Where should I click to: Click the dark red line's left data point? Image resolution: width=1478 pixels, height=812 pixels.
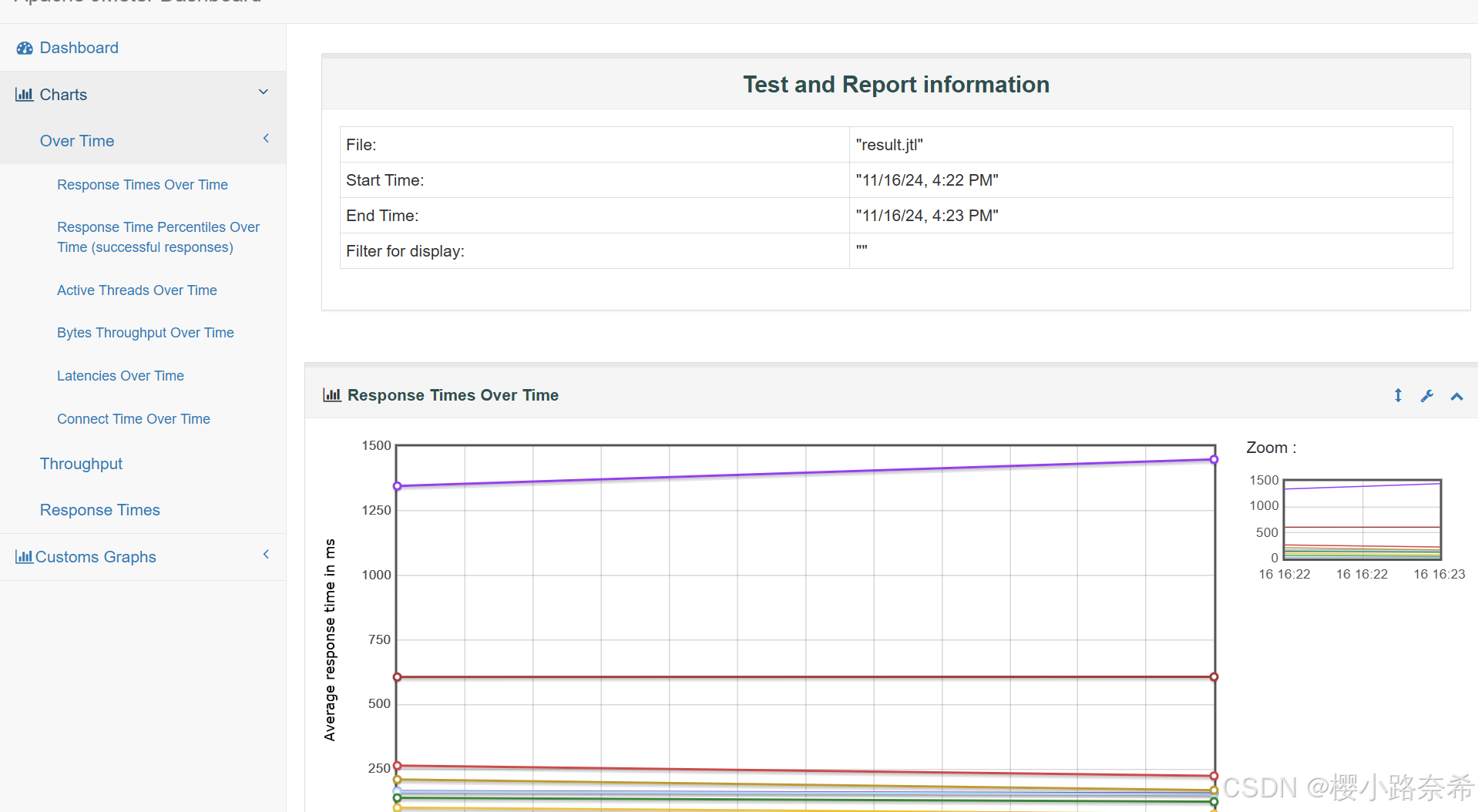point(398,677)
